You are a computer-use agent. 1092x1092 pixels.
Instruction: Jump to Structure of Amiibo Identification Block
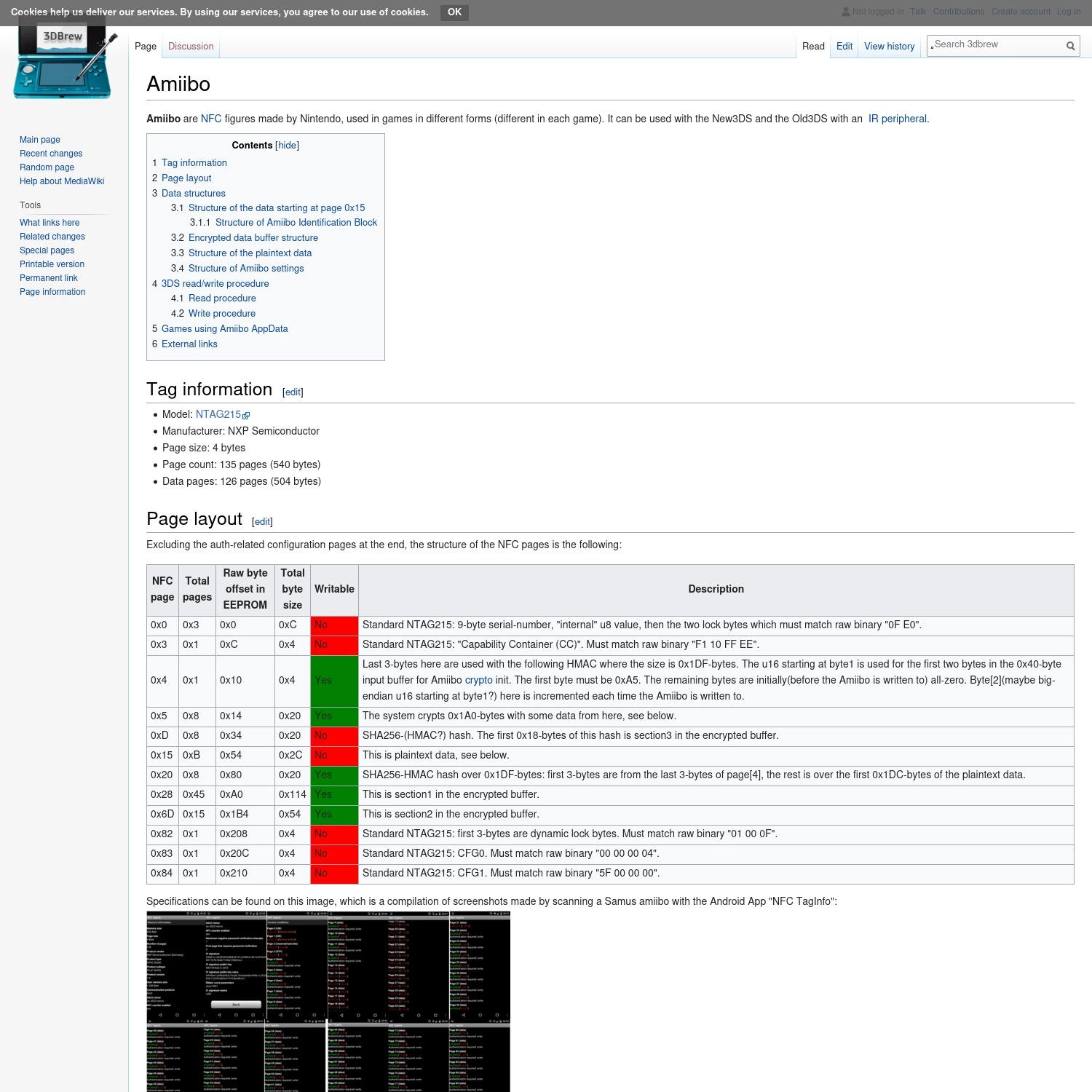click(296, 223)
